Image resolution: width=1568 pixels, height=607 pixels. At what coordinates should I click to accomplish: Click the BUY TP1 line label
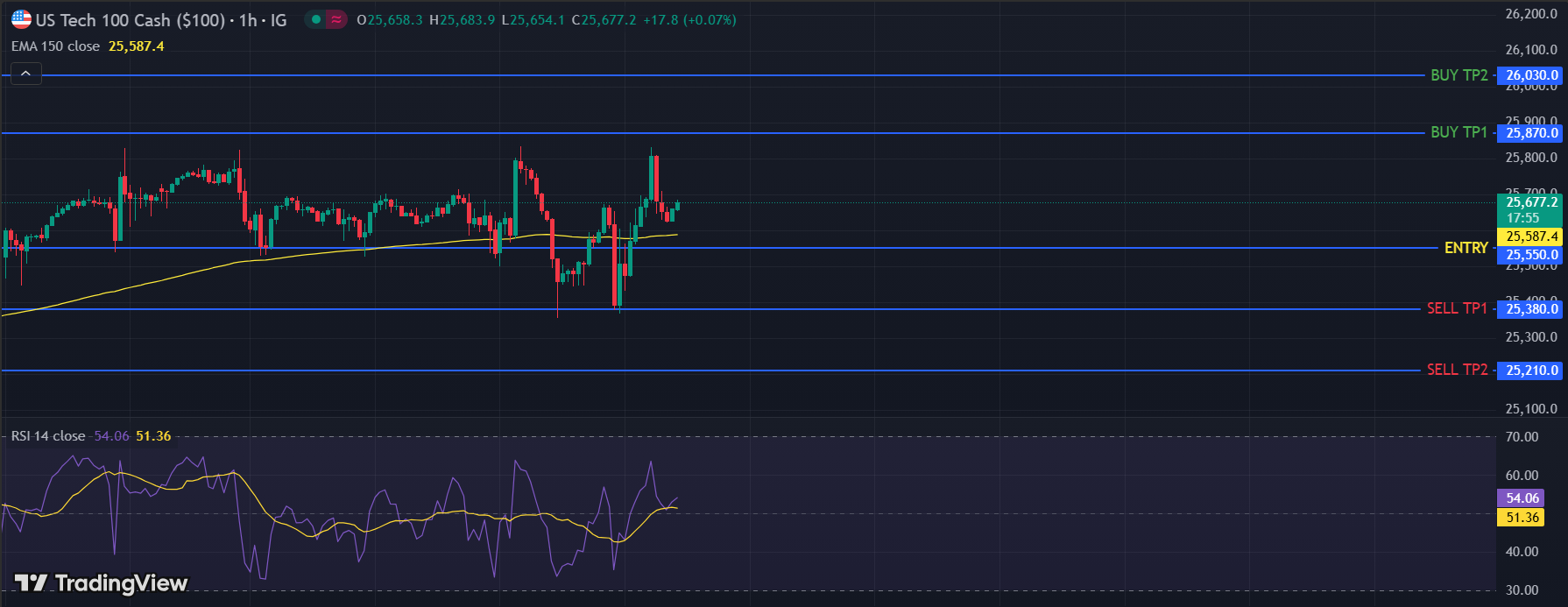point(1459,132)
